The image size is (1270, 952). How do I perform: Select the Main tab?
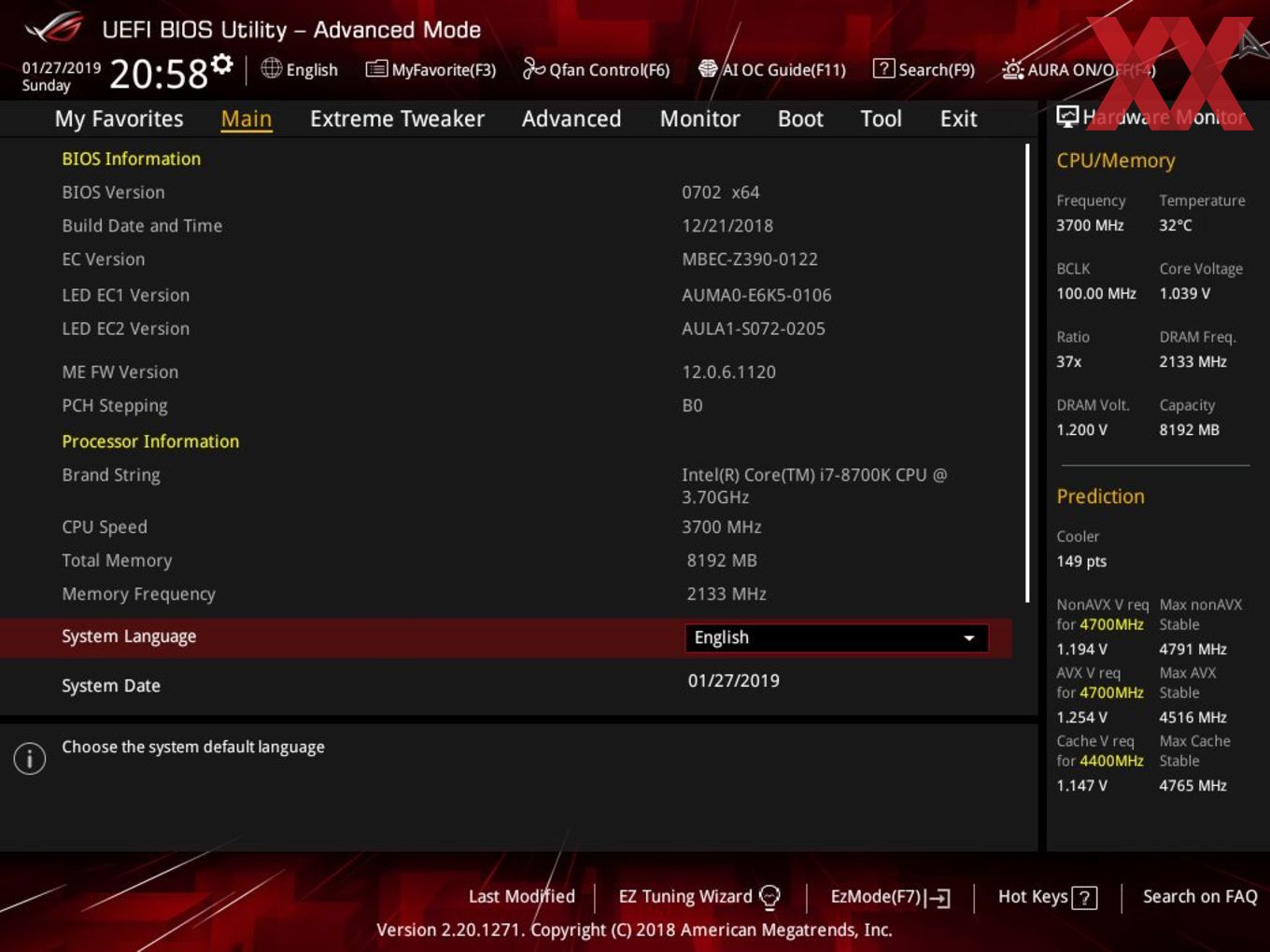(247, 119)
